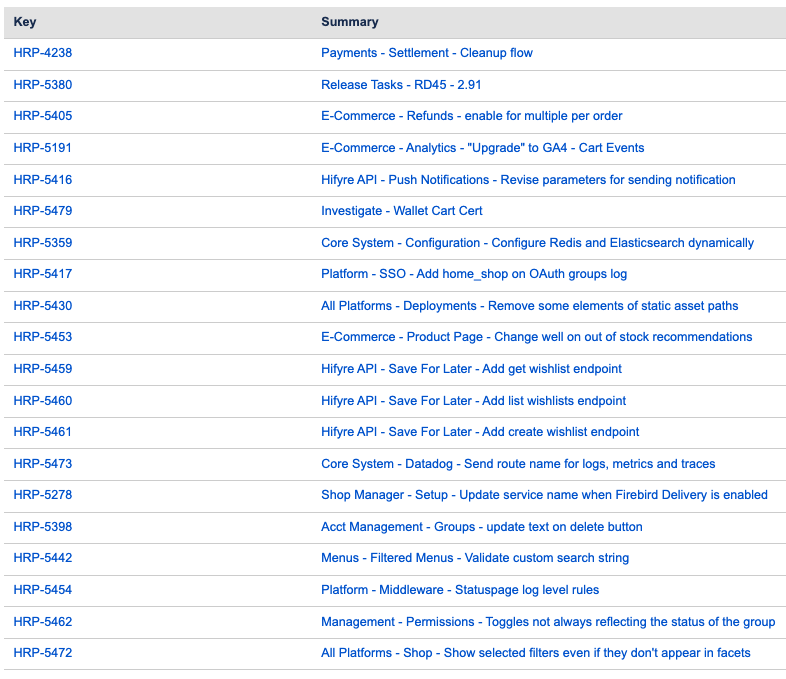
Task: Open the SSO add home_shop summary link
Action: pyautogui.click(x=474, y=274)
